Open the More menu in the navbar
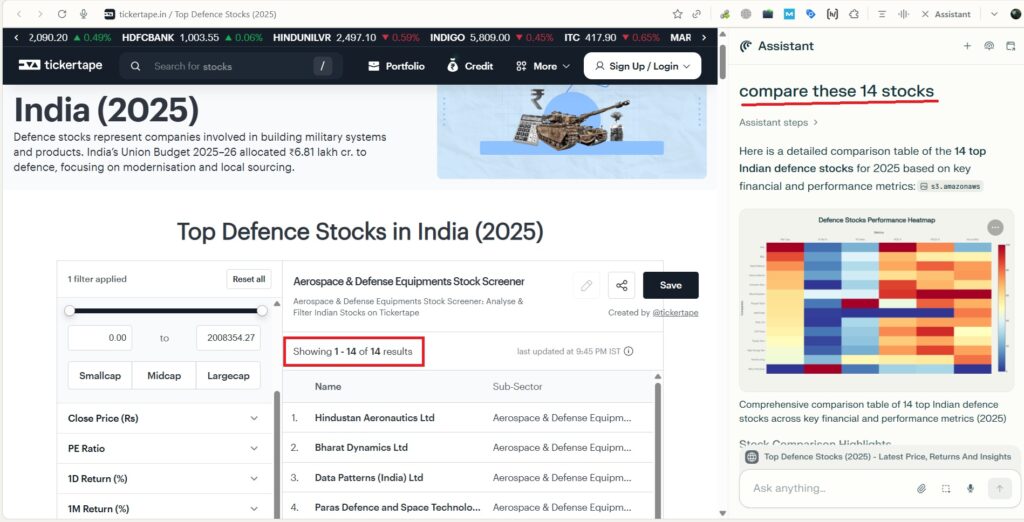This screenshot has width=1024, height=522. (543, 66)
